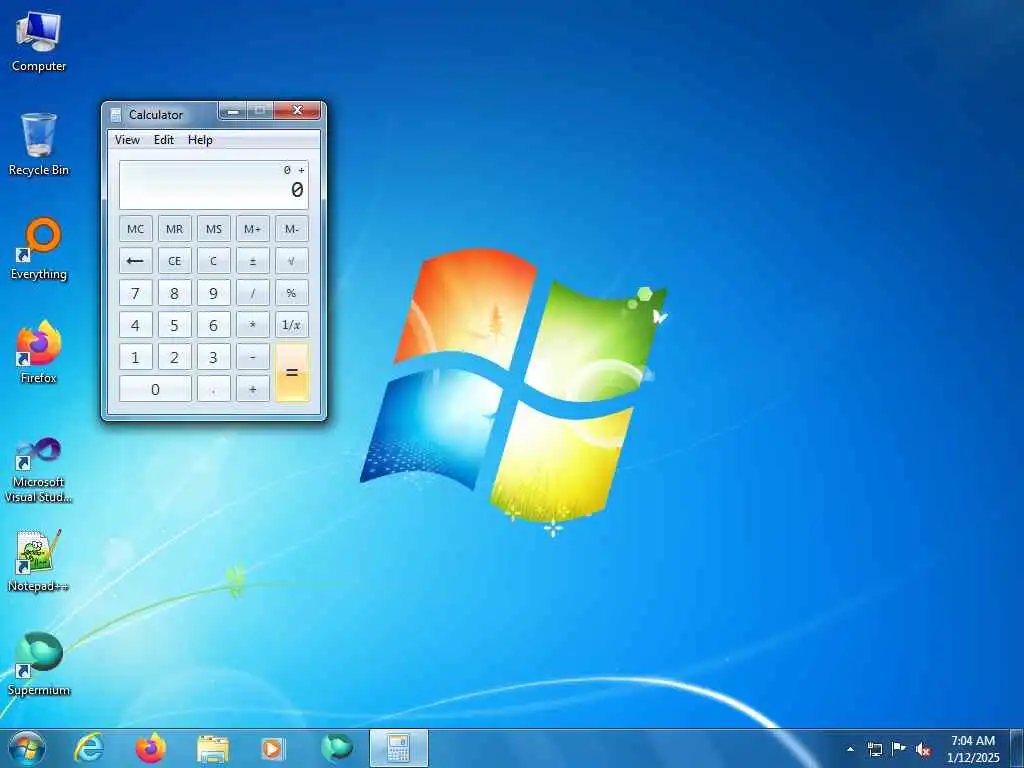Click the 3 key
Image resolution: width=1024 pixels, height=768 pixels.
point(214,357)
